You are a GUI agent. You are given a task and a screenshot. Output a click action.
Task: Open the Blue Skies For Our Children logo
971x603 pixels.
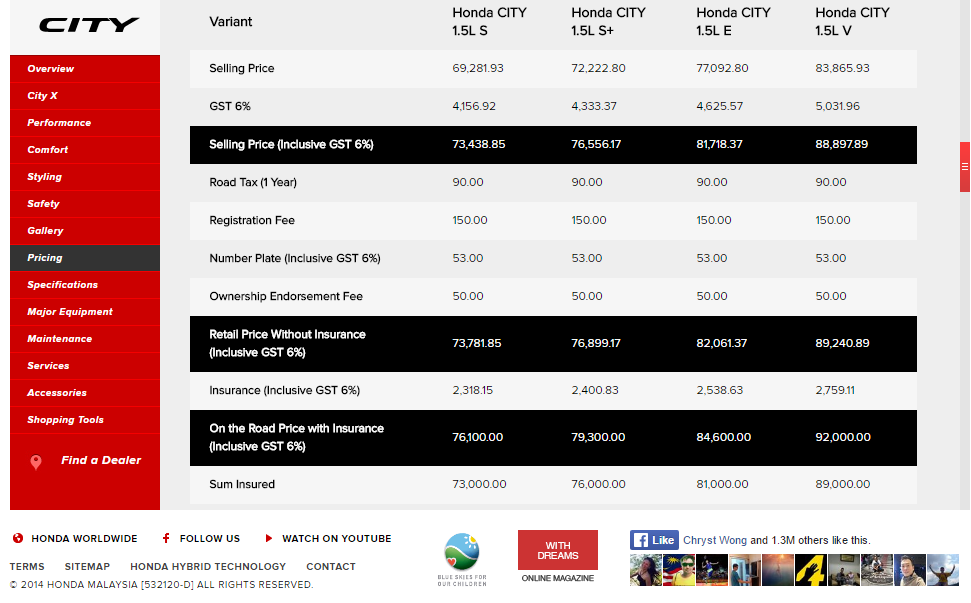click(x=462, y=559)
